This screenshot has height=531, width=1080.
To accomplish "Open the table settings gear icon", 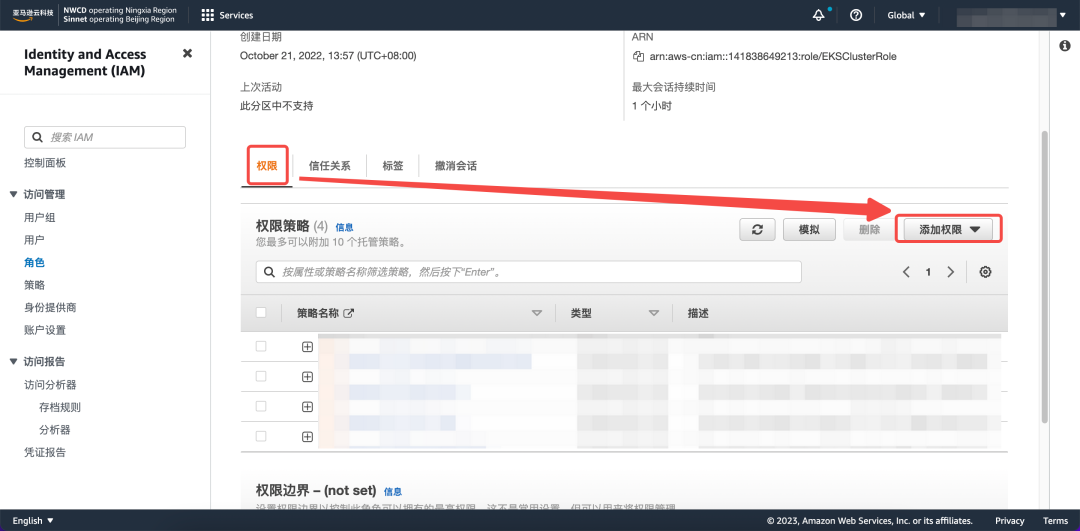I will point(986,272).
